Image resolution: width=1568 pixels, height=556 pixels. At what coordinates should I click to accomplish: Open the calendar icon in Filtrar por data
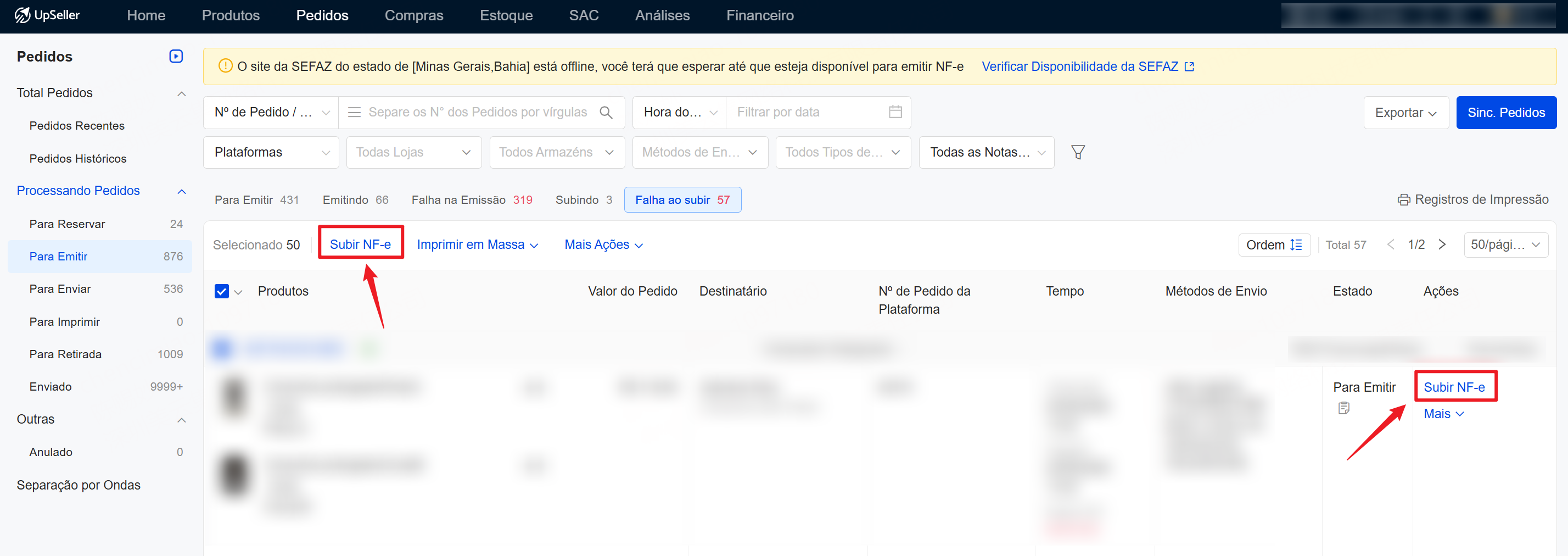tap(894, 112)
